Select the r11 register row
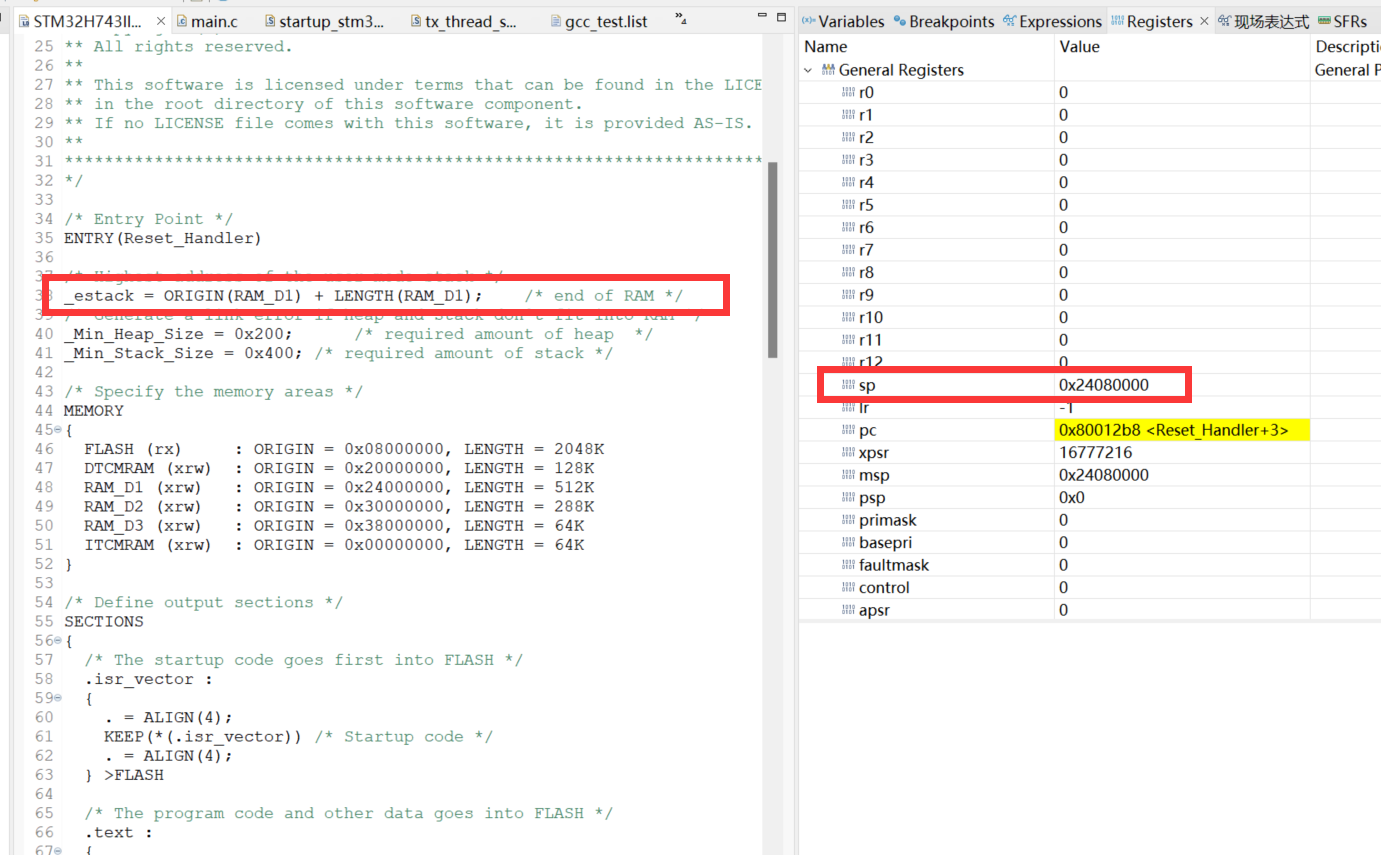The width and height of the screenshot is (1381, 855). [1090, 340]
